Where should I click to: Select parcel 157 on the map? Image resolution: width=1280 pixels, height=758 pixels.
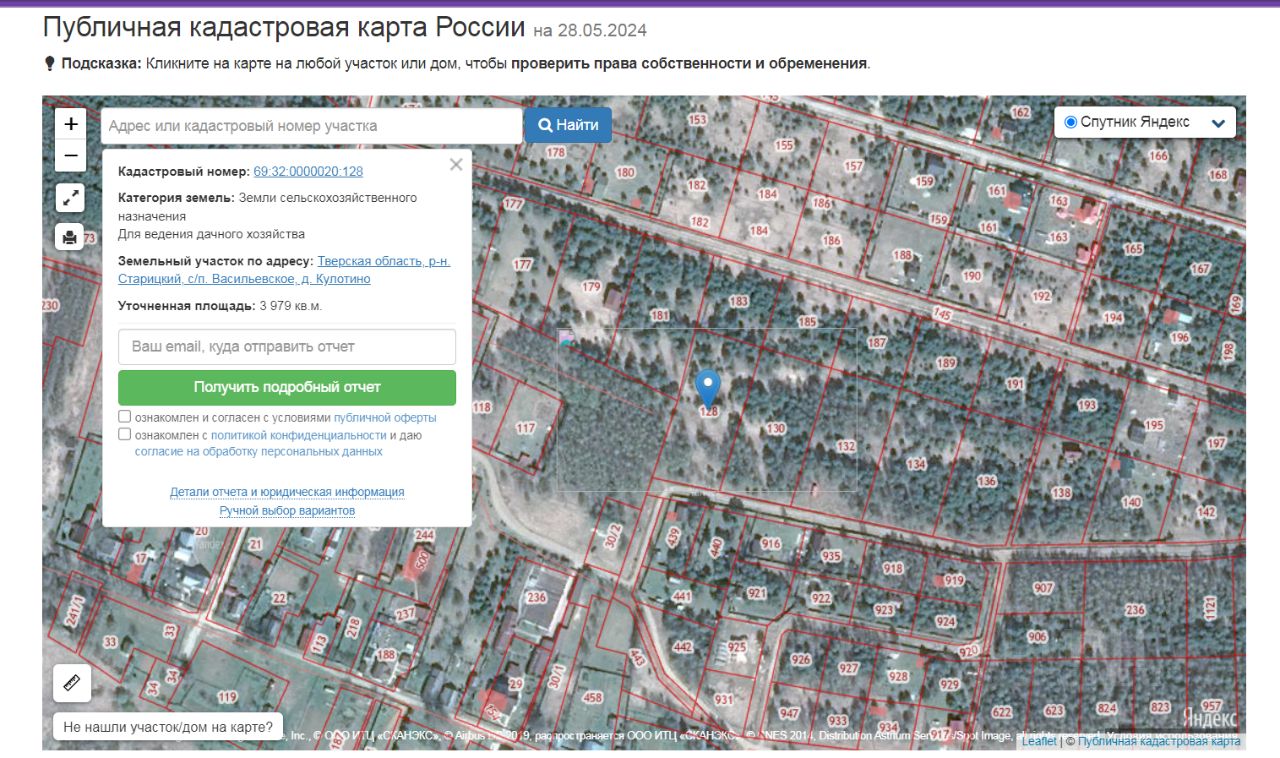click(853, 166)
